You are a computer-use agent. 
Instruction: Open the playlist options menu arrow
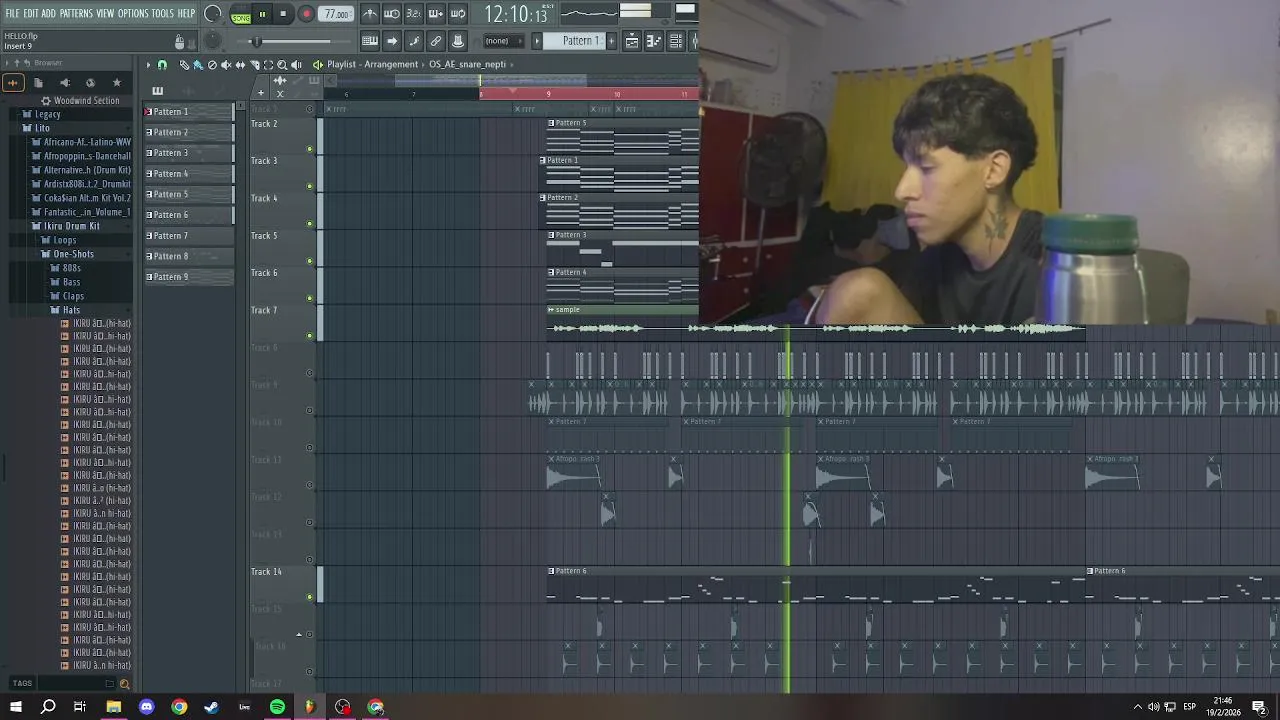(148, 64)
